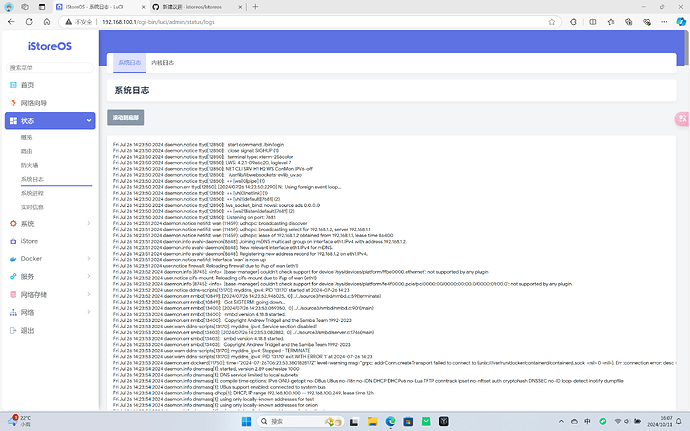Click the 网络向导 icon in sidebar
Image resolution: width=690 pixels, height=431 pixels.
12,102
